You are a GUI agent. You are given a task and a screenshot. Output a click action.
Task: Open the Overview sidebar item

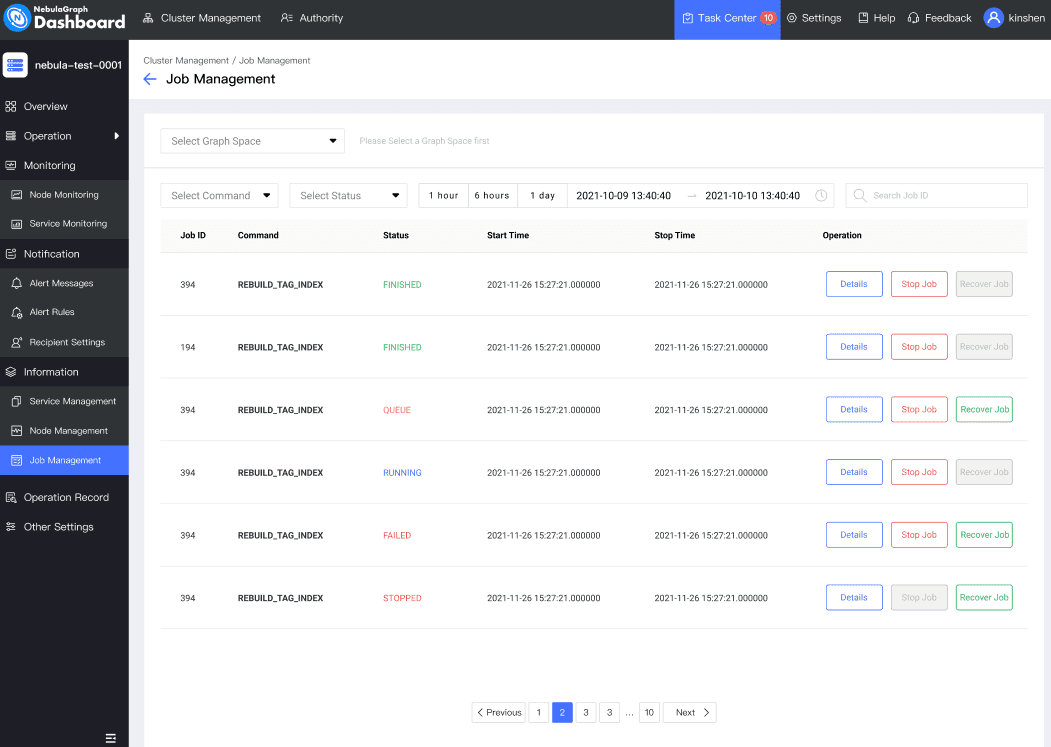(x=64, y=107)
